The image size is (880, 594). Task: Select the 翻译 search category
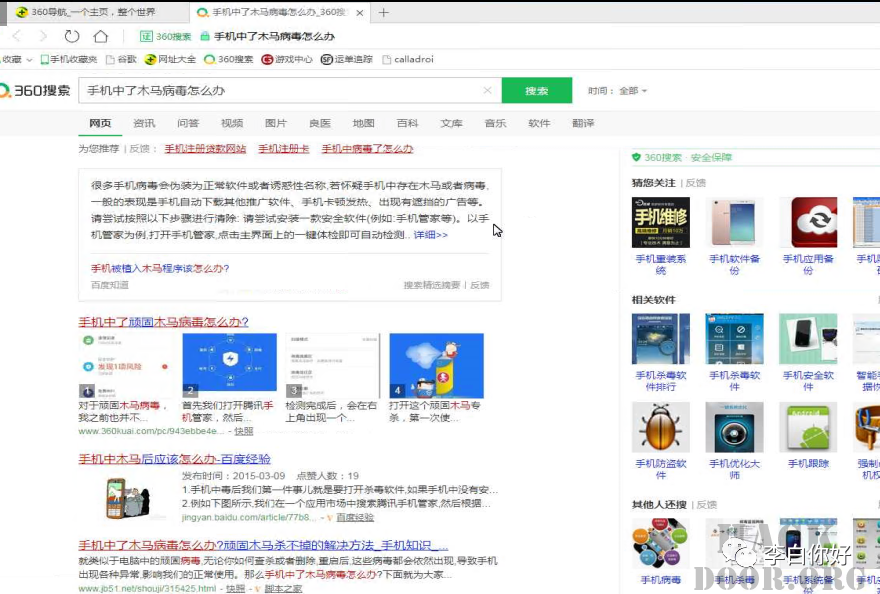(x=583, y=123)
